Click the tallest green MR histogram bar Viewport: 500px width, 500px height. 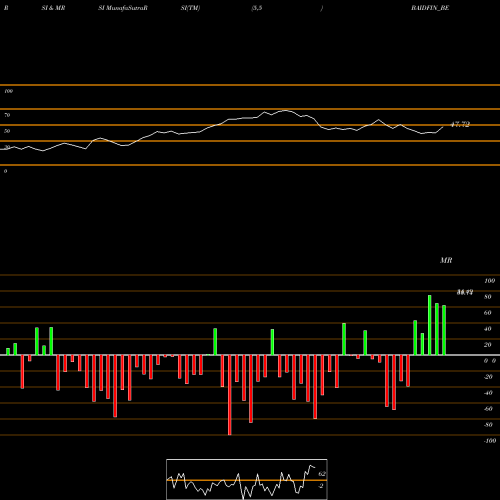pyautogui.click(x=430, y=325)
